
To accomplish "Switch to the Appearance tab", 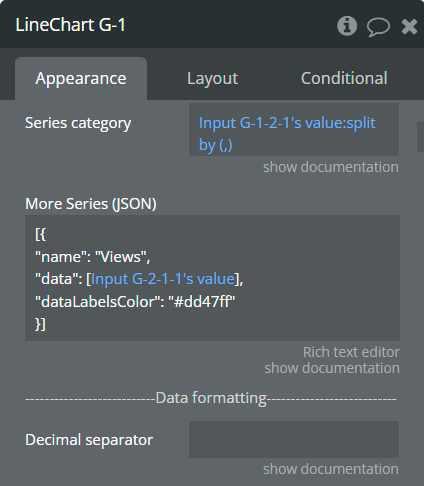I will tap(81, 78).
